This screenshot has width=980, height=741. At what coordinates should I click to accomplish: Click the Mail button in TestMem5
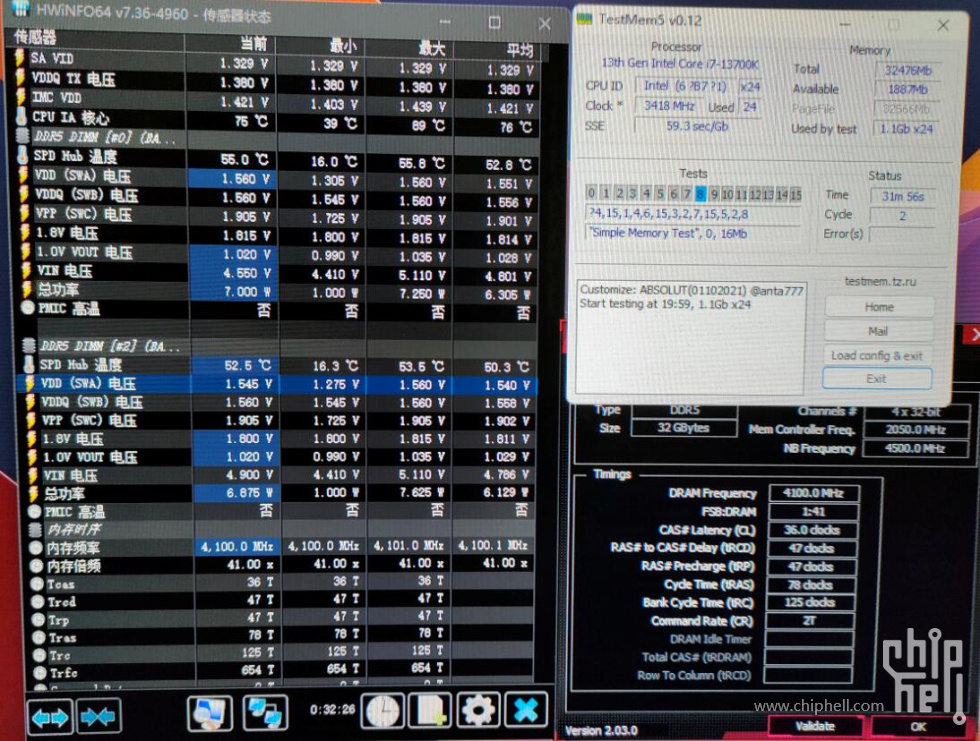coord(878,331)
